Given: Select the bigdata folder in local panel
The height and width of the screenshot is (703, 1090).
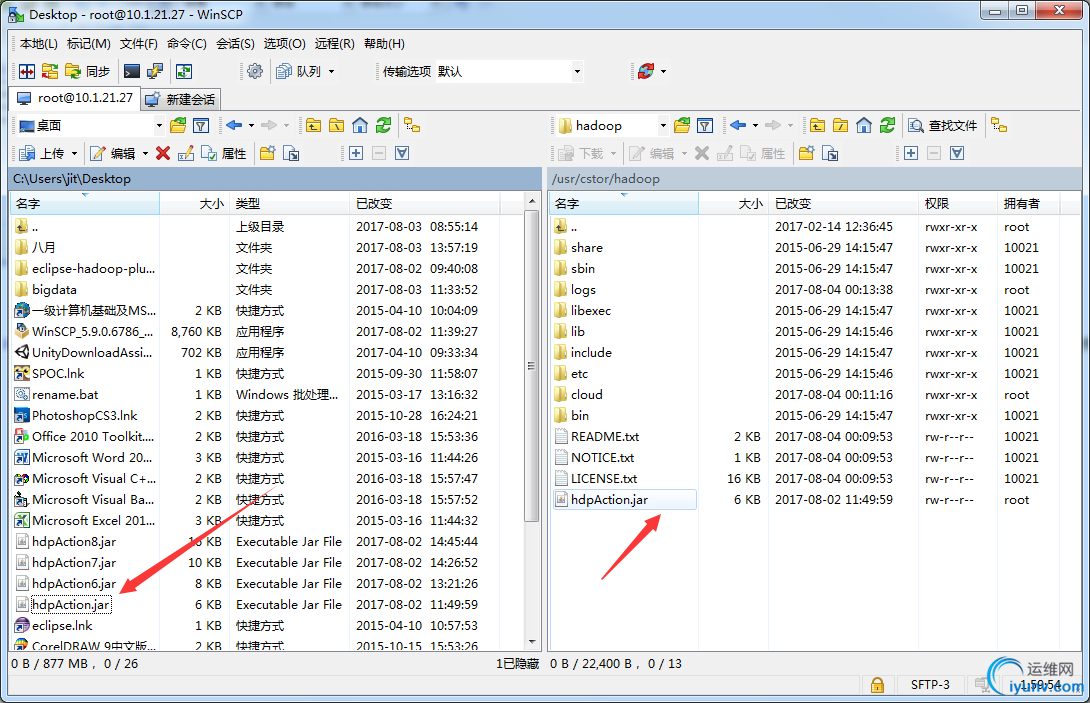Looking at the screenshot, I should (54, 289).
